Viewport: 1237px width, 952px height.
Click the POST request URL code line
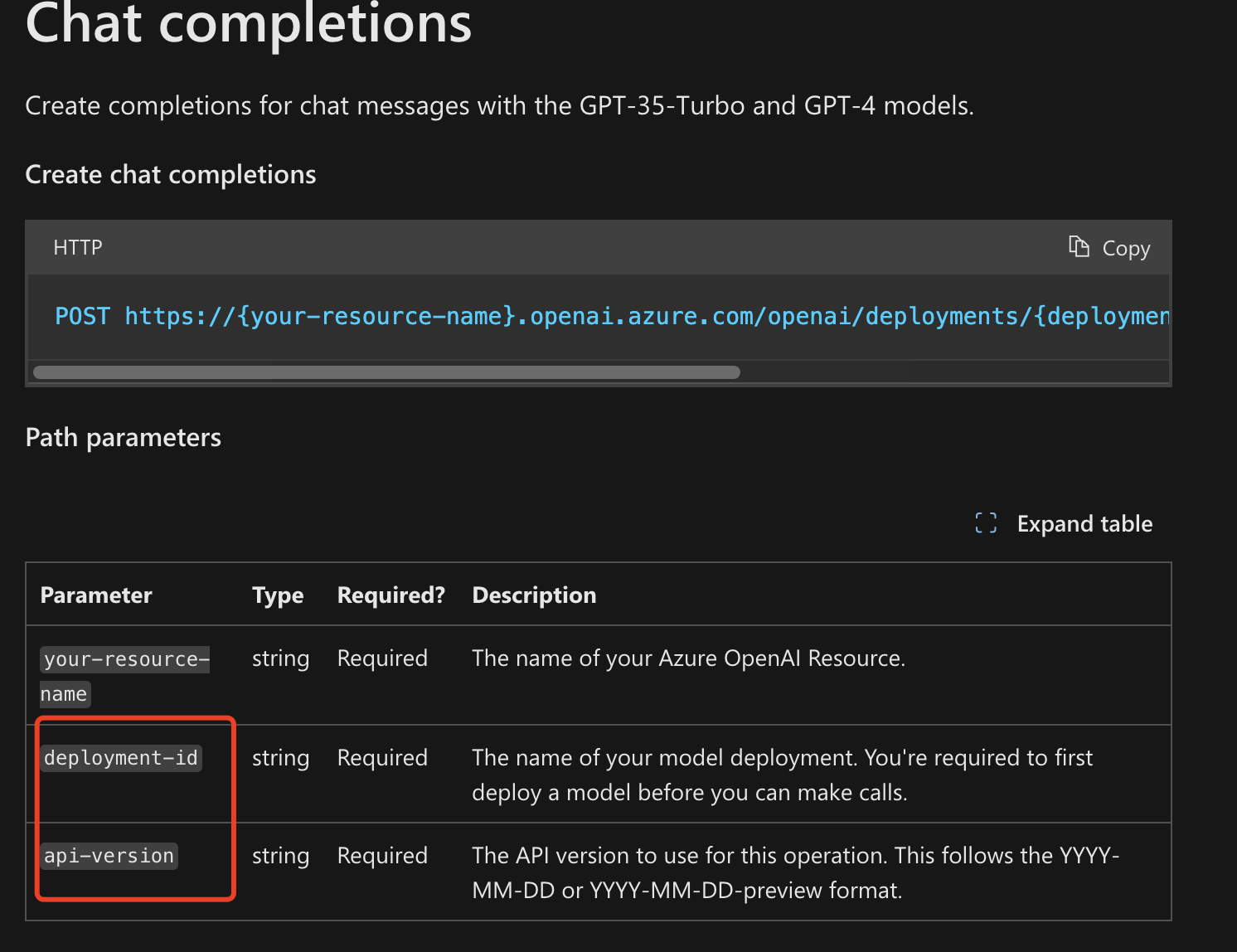[612, 316]
